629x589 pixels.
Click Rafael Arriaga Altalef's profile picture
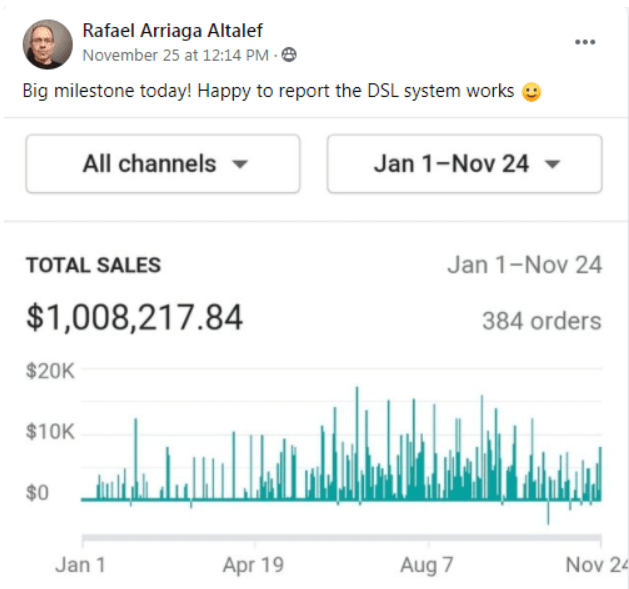coord(47,44)
